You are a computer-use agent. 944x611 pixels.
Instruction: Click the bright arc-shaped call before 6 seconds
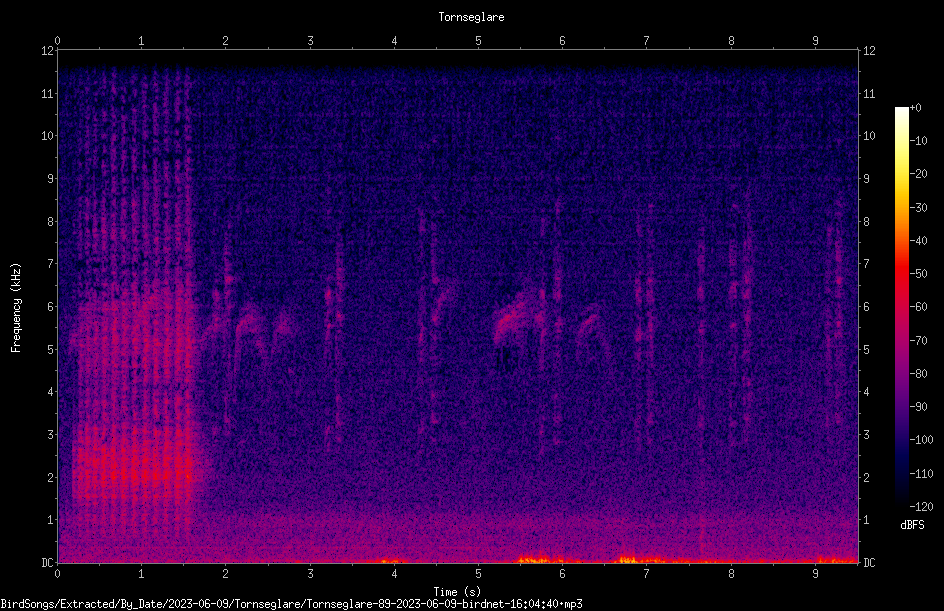click(516, 318)
